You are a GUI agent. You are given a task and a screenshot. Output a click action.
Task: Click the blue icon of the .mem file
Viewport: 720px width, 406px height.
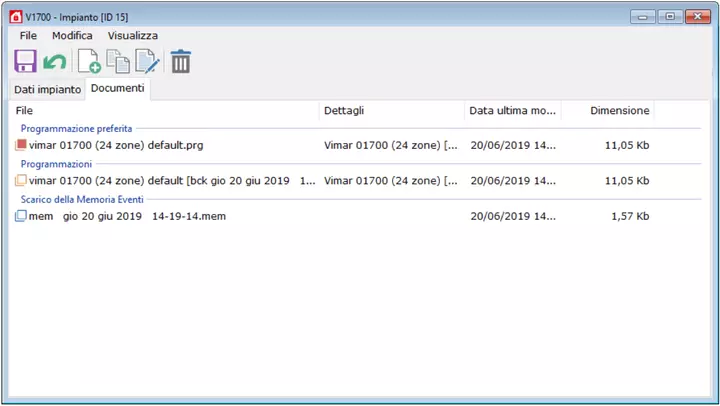tap(21, 216)
